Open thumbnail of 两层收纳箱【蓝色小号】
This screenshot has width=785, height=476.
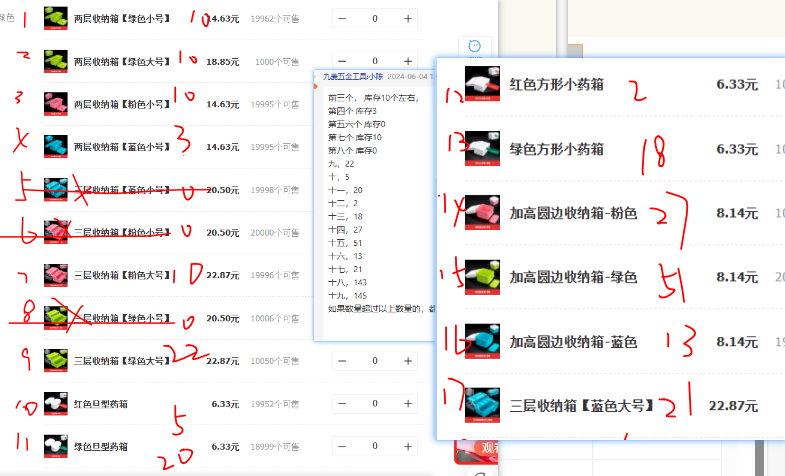coord(56,147)
